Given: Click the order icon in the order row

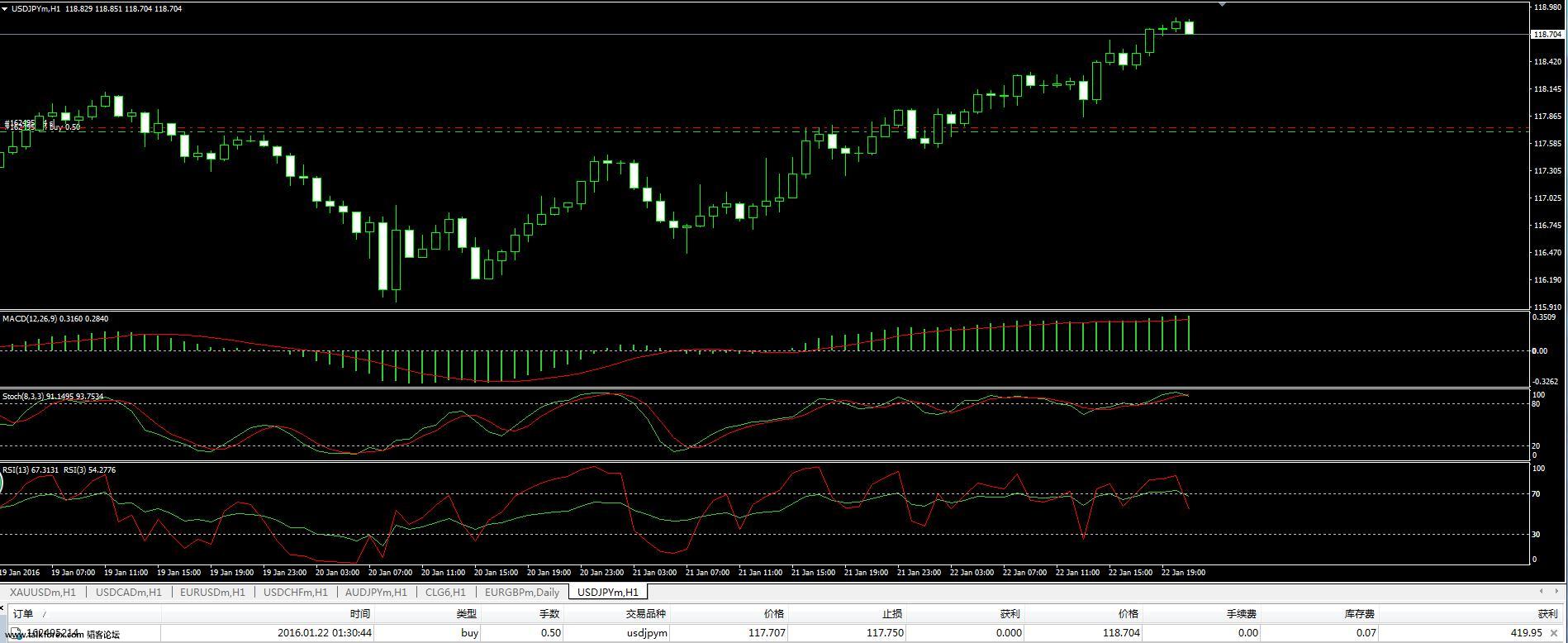Looking at the screenshot, I should (16, 633).
